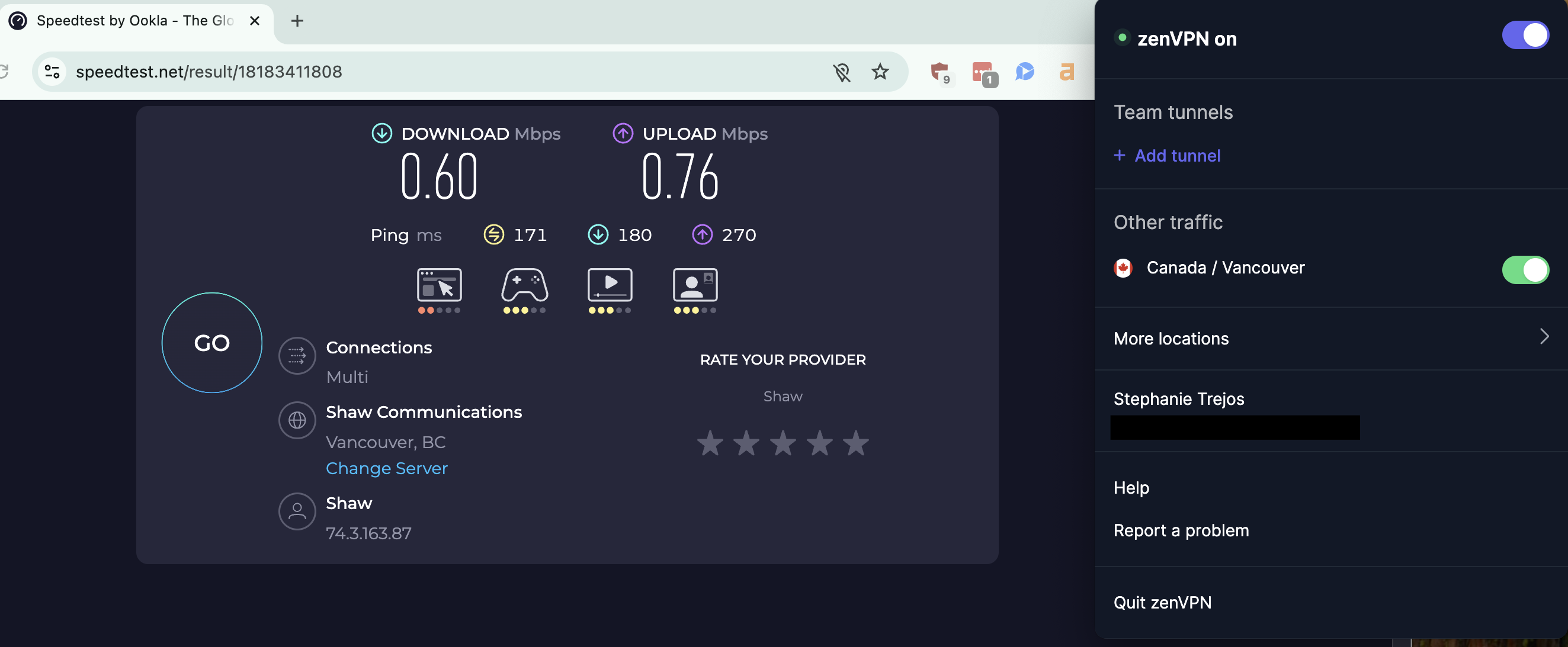Click the zenVPN green status dot
Viewport: 1568px width, 647px height.
pos(1122,37)
